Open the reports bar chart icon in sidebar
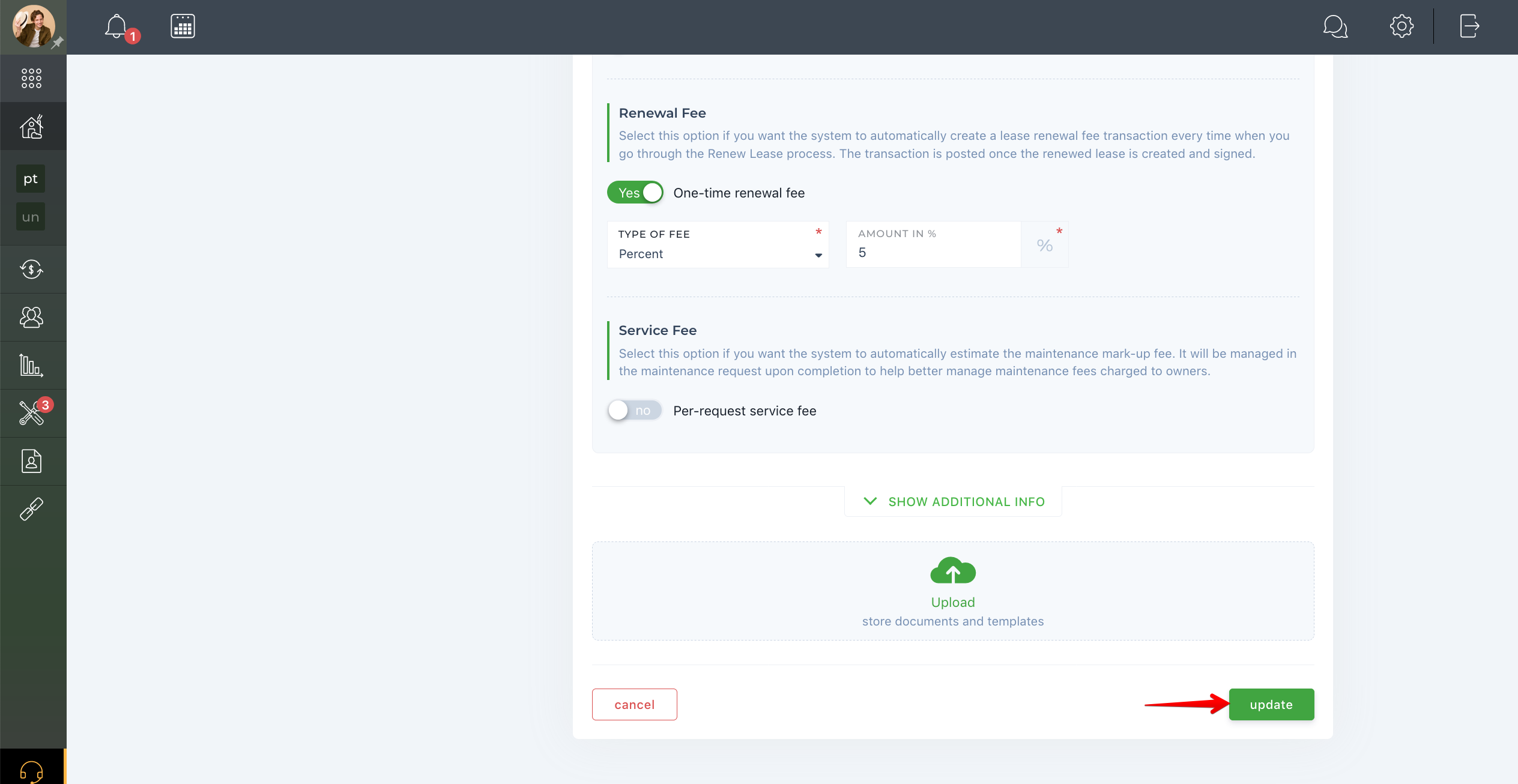The height and width of the screenshot is (784, 1518). pos(31,365)
